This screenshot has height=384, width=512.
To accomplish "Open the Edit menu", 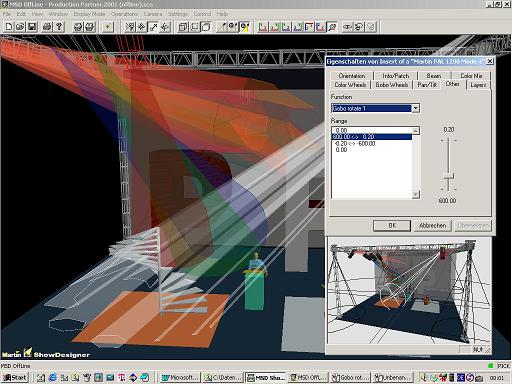I will click(x=21, y=14).
